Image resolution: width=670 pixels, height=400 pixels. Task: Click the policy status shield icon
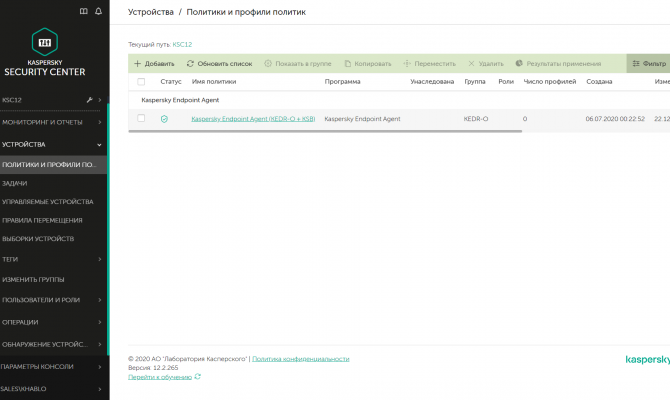pos(164,119)
